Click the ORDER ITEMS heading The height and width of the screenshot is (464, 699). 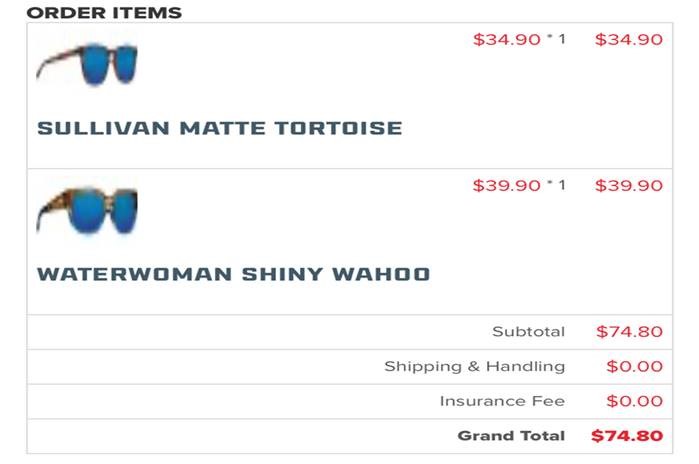point(104,13)
